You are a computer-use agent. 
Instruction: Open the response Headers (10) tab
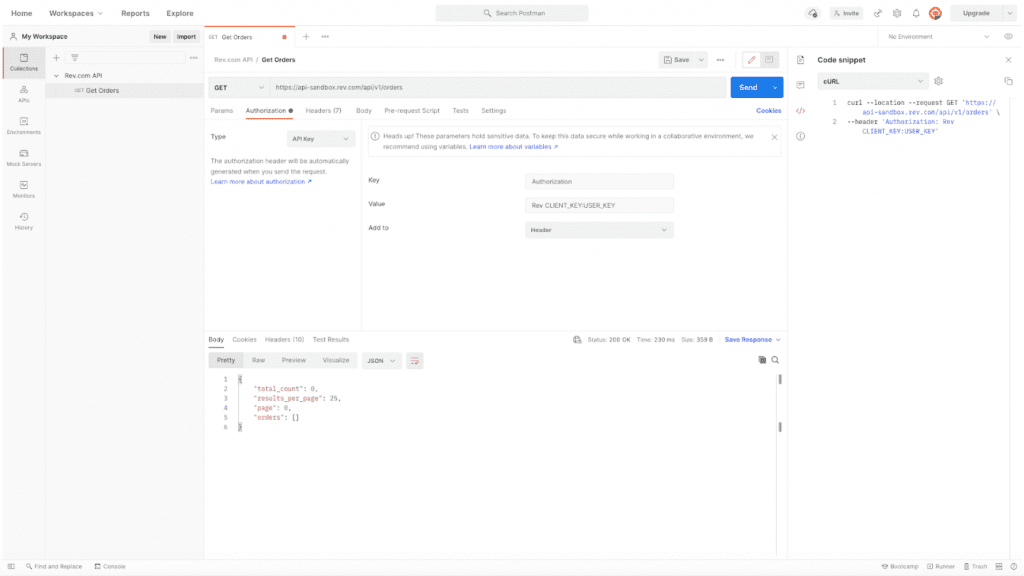pyautogui.click(x=284, y=340)
